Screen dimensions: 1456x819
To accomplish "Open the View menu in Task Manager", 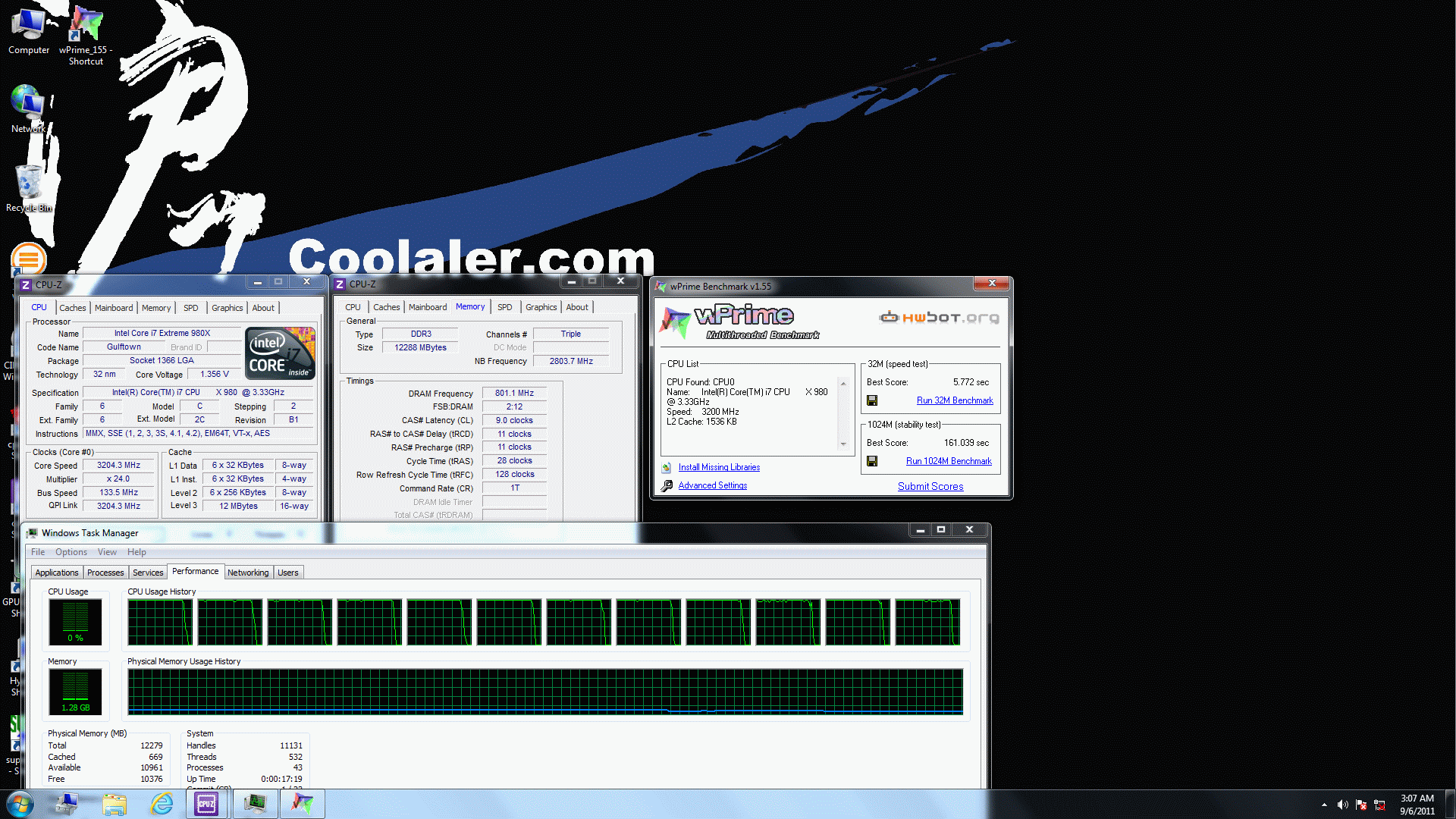I will [x=107, y=552].
